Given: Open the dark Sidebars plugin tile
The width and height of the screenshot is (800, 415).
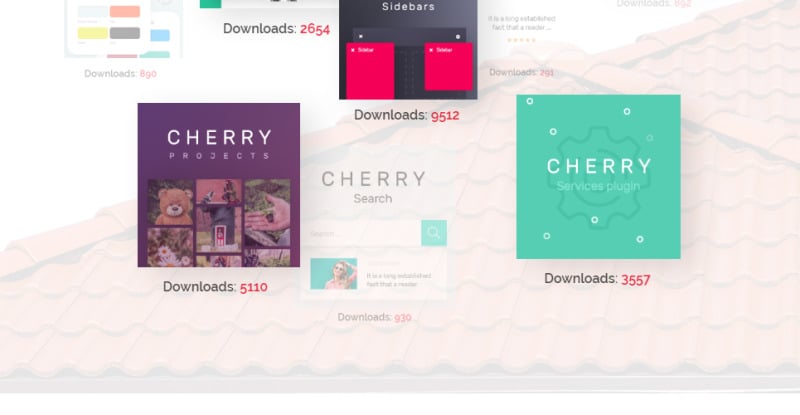Looking at the screenshot, I should tap(408, 50).
